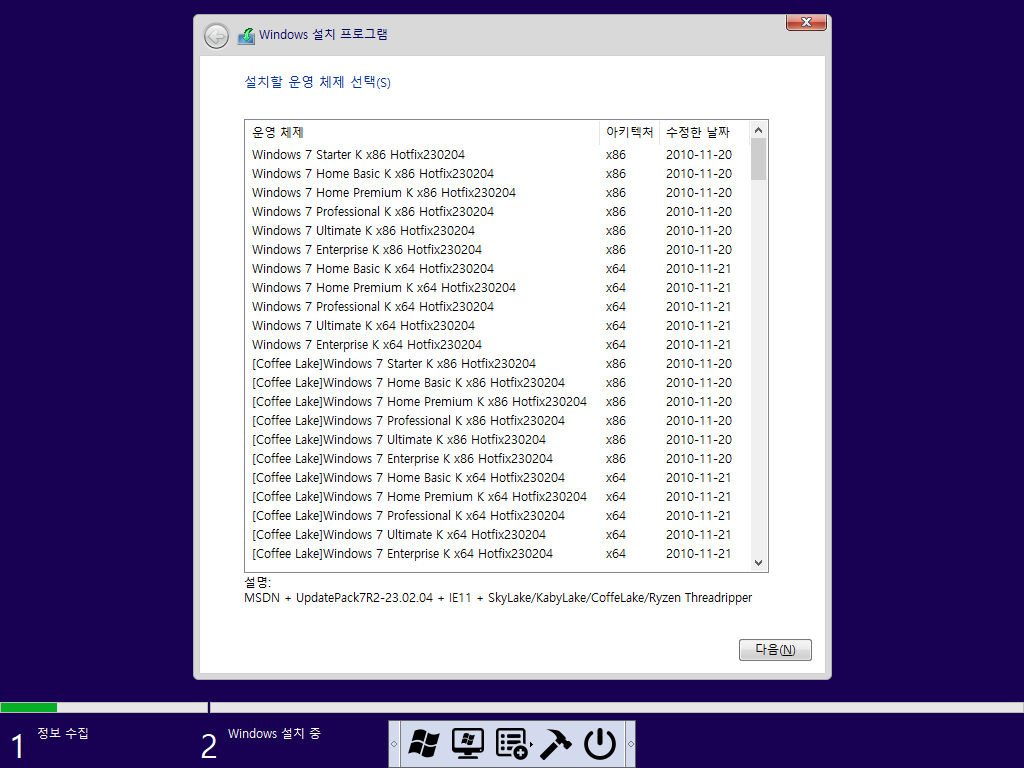Click the left arrow handle of bottom toolbar

coord(394,744)
